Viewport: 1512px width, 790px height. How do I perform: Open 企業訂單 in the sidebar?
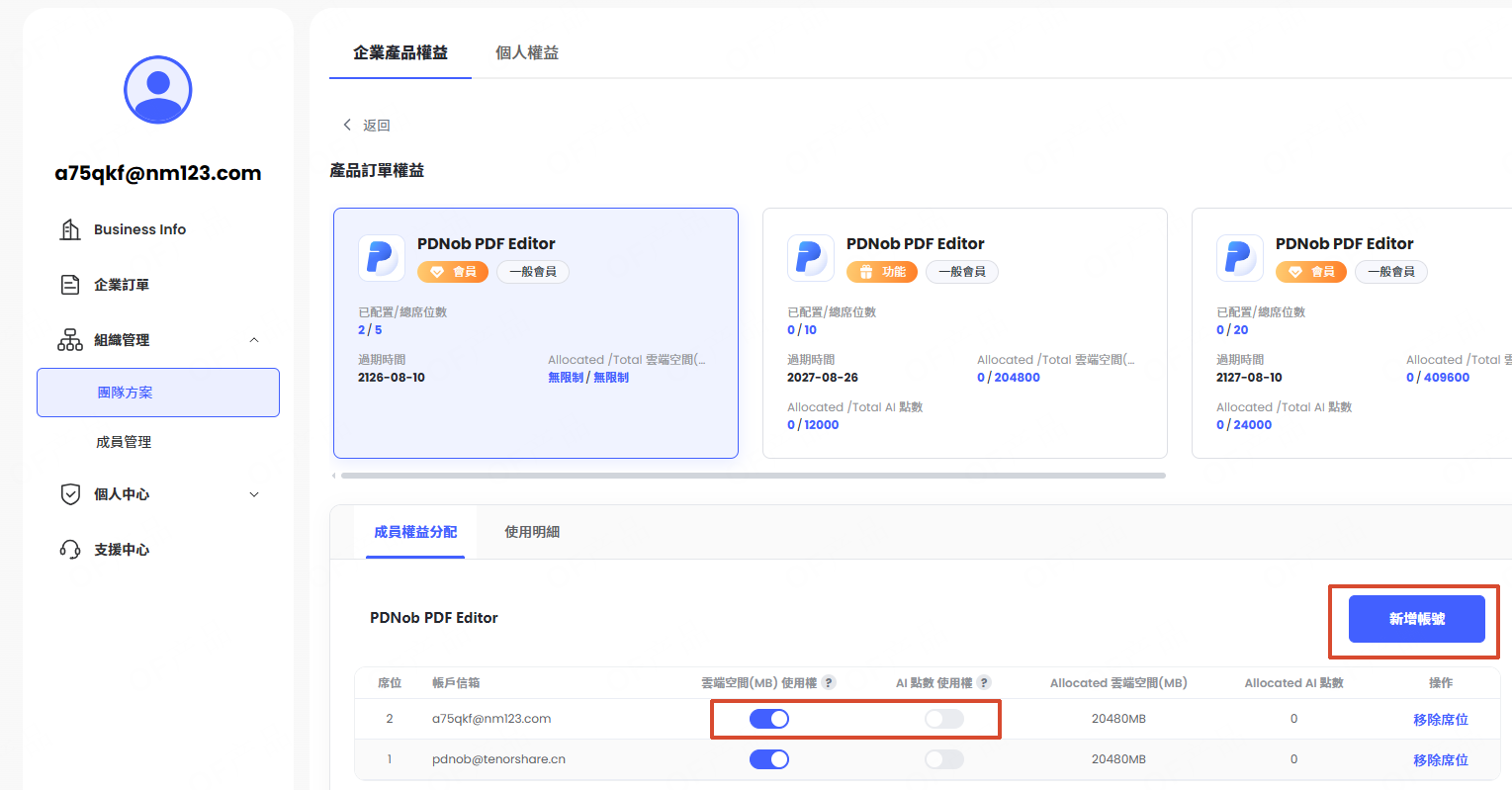122,285
